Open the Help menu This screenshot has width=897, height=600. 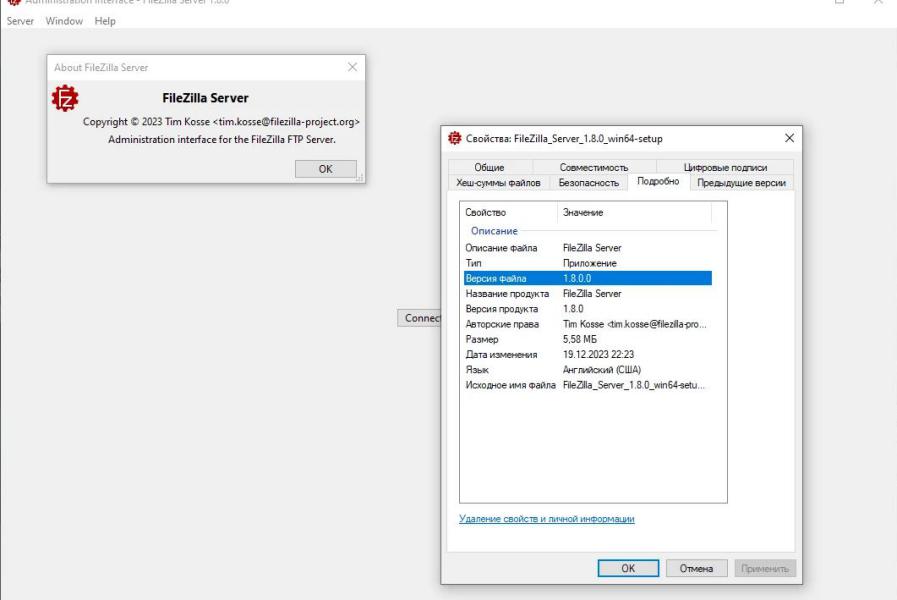105,21
